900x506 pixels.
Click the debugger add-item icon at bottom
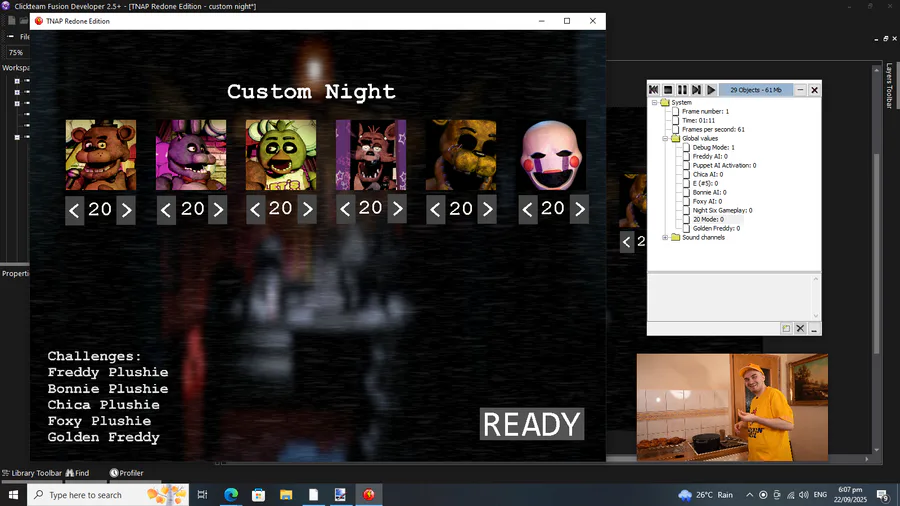click(786, 329)
